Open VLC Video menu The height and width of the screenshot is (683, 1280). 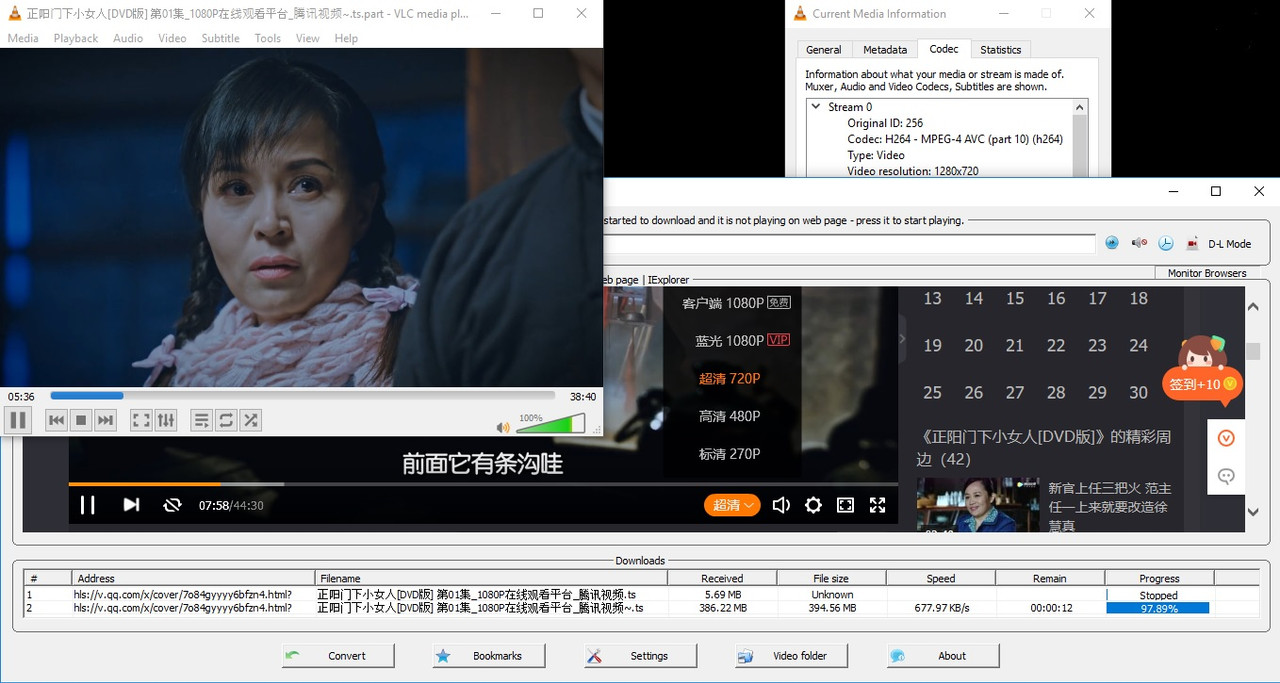click(x=172, y=38)
